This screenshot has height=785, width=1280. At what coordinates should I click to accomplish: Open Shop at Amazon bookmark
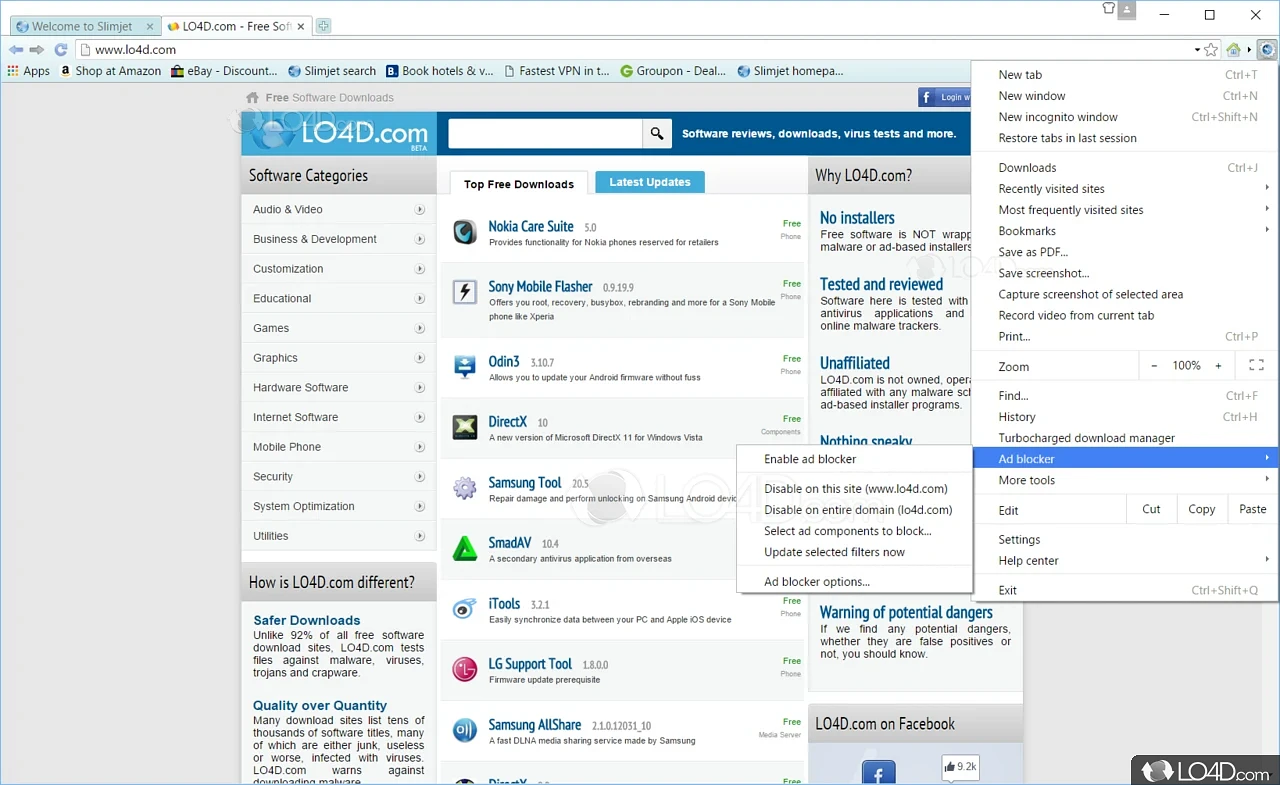coord(109,71)
